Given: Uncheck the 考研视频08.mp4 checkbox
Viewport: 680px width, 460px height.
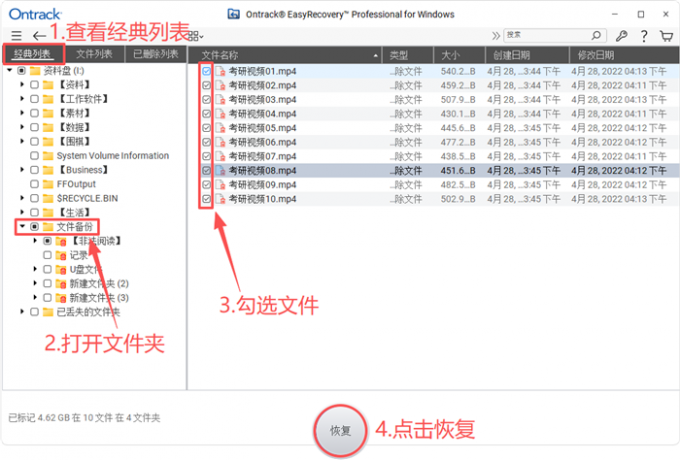Looking at the screenshot, I should click(x=206, y=170).
